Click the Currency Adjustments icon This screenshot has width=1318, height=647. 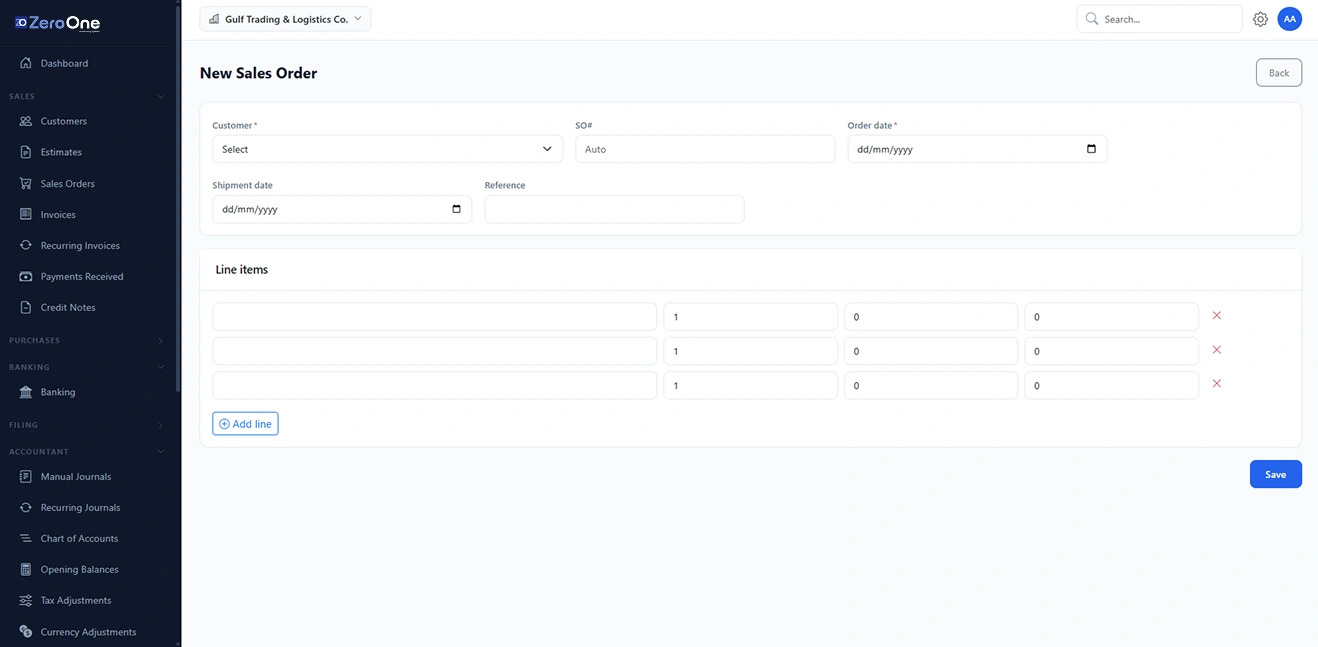point(26,631)
